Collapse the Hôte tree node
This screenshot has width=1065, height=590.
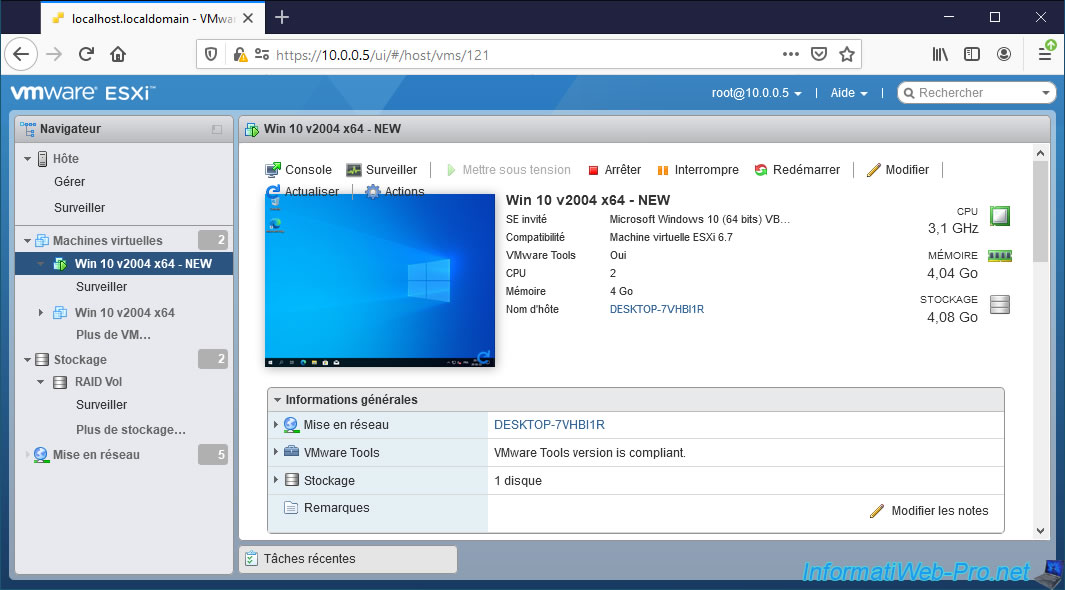pyautogui.click(x=28, y=159)
